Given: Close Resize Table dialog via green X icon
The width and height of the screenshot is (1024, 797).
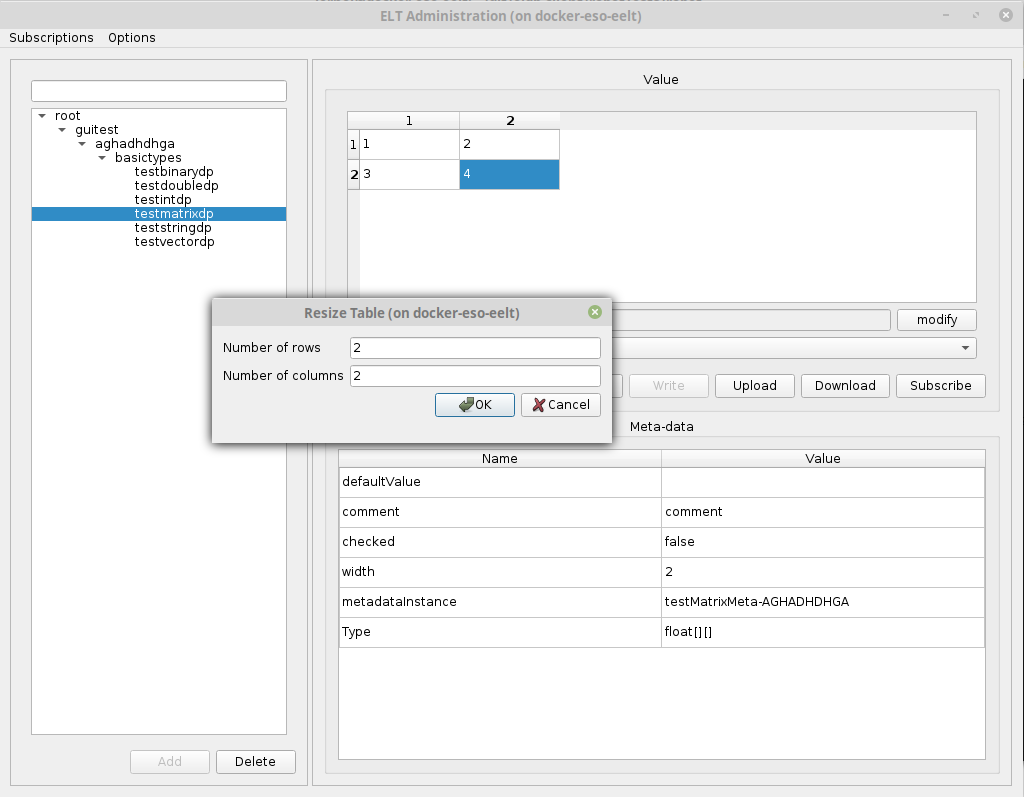Looking at the screenshot, I should (x=595, y=313).
